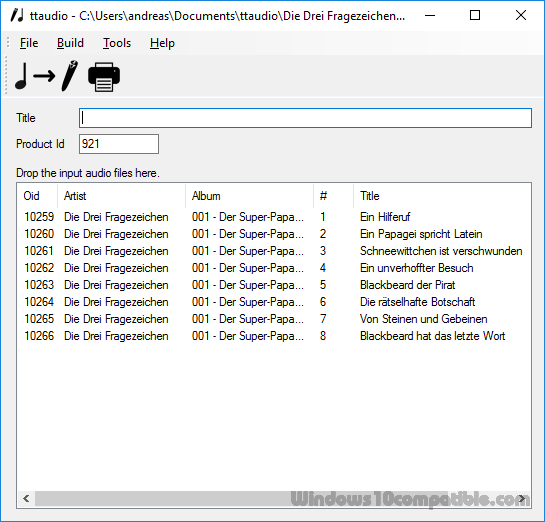Viewport: 545px width, 522px height.
Task: Click the Artist column header
Action: 121,196
